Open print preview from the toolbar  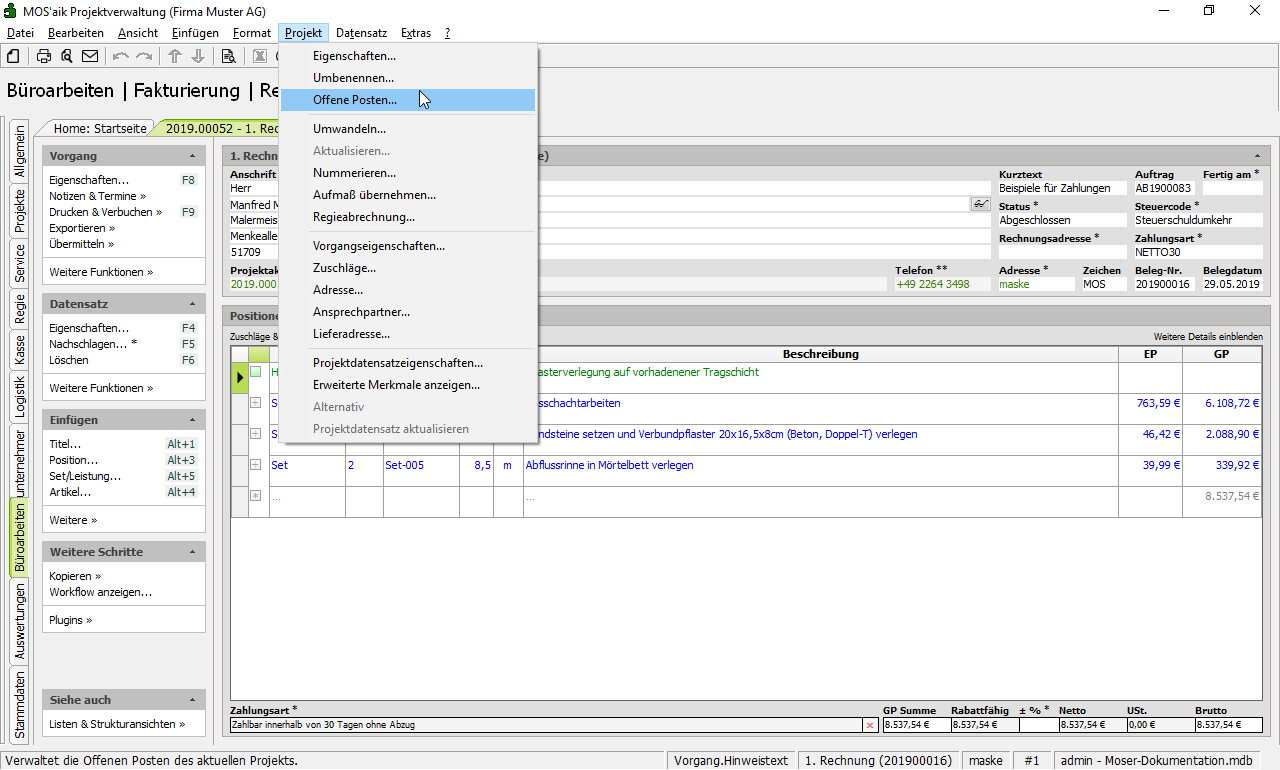pos(66,56)
